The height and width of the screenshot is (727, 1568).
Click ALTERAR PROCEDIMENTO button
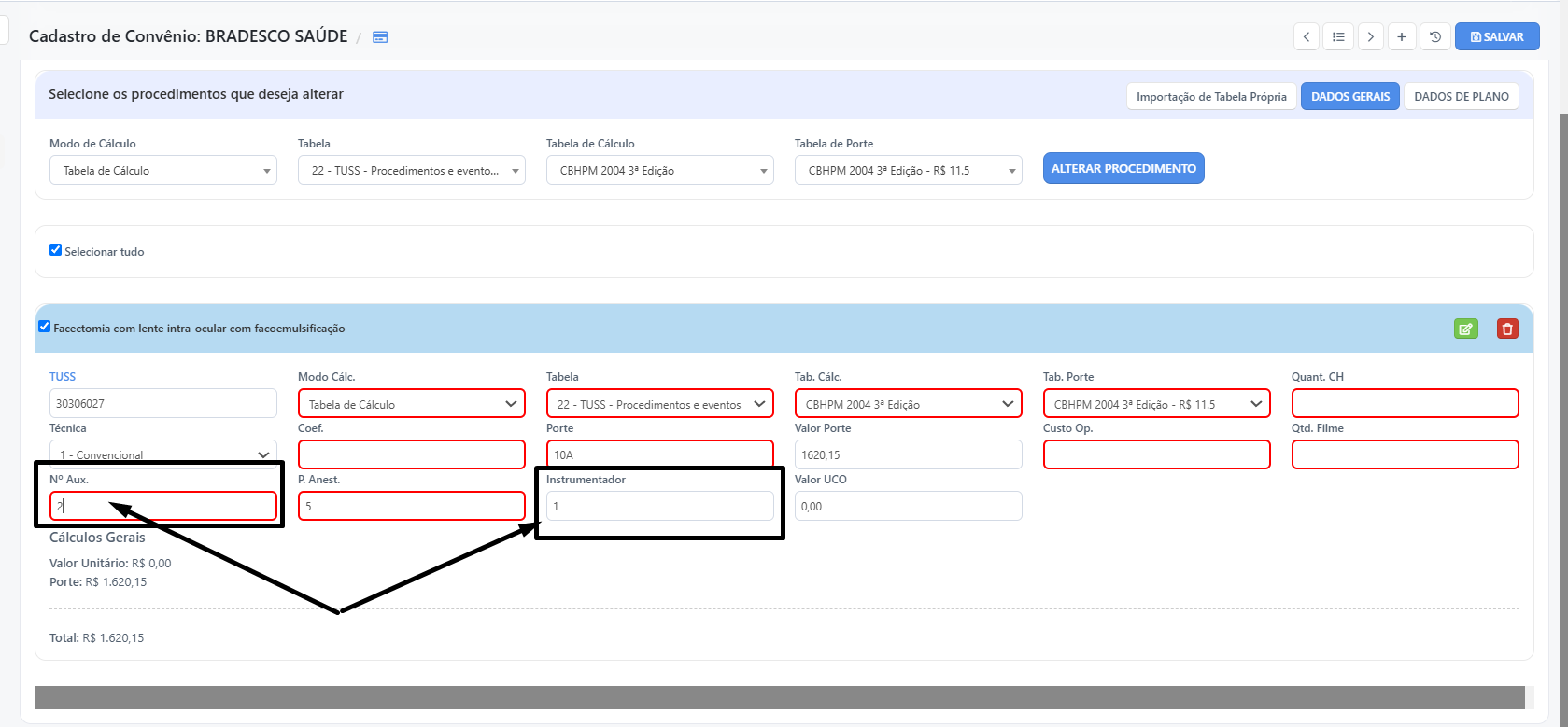pos(1123,169)
